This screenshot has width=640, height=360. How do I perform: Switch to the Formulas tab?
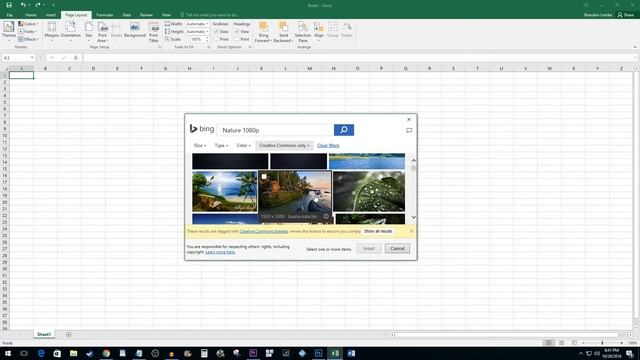point(104,15)
